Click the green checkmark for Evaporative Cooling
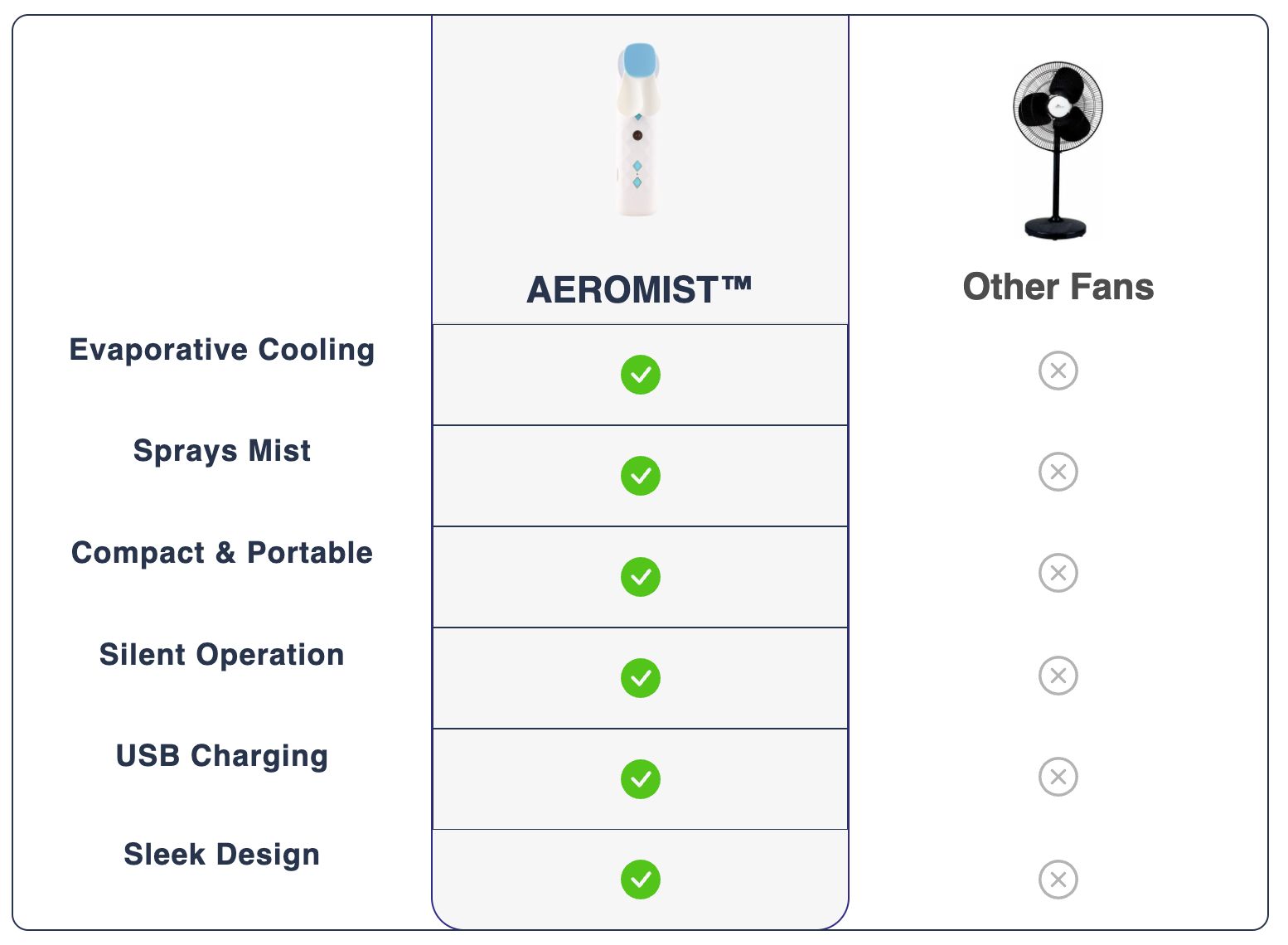 [x=641, y=375]
